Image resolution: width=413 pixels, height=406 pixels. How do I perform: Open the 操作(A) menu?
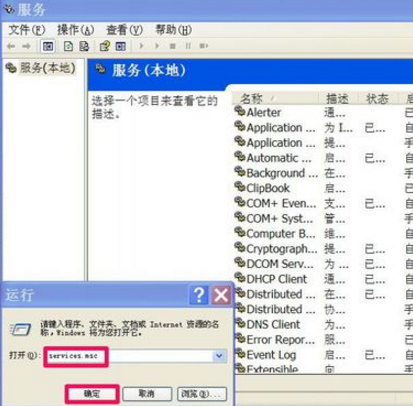pyautogui.click(x=76, y=30)
